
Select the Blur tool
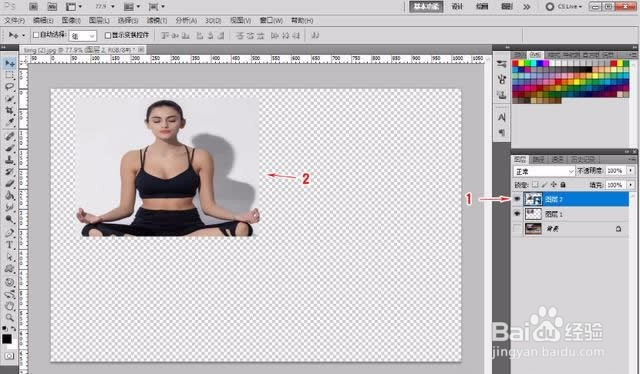click(10, 207)
